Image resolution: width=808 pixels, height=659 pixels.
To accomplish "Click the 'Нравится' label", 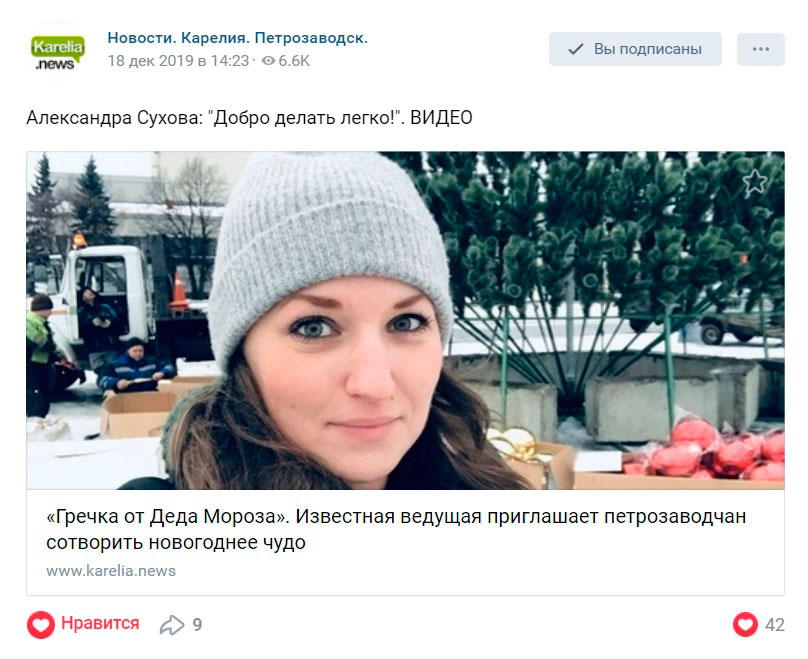I will (x=100, y=623).
